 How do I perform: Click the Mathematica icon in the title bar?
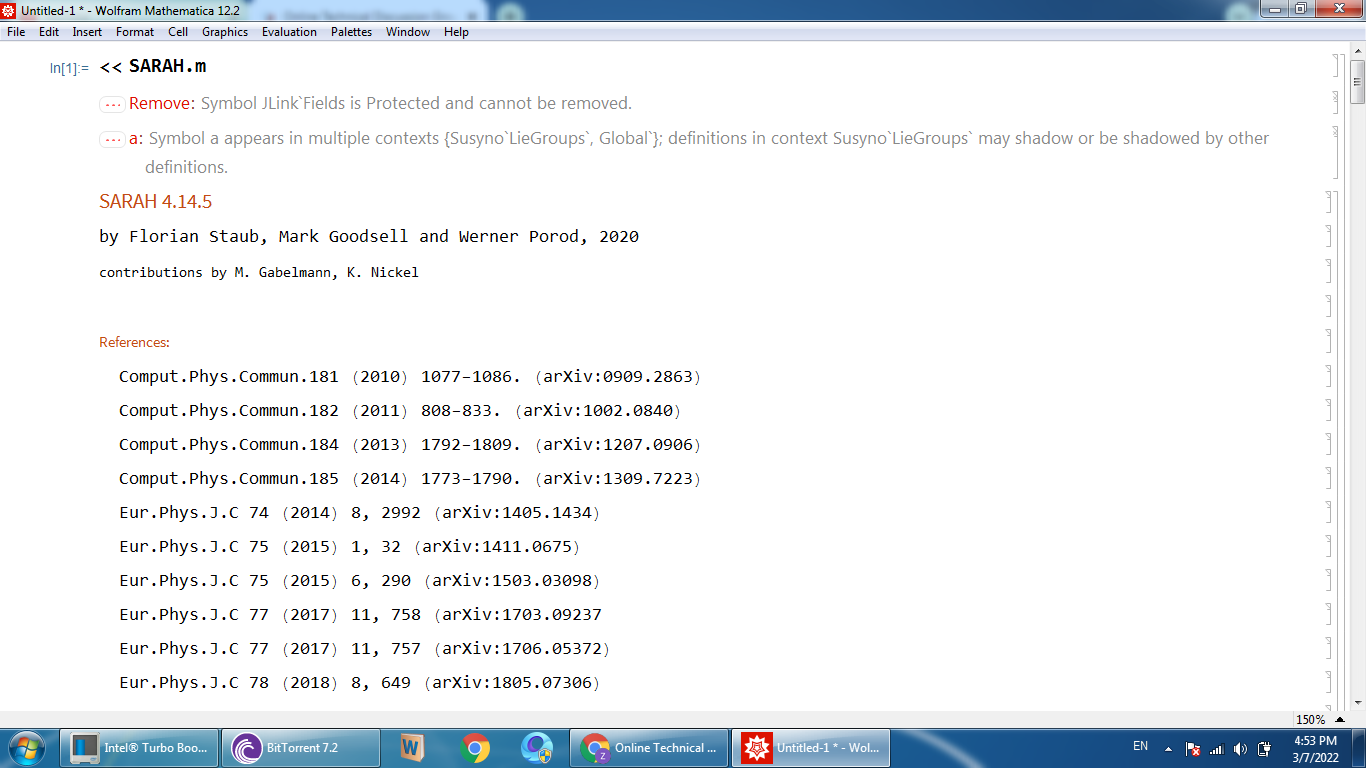click(x=9, y=9)
